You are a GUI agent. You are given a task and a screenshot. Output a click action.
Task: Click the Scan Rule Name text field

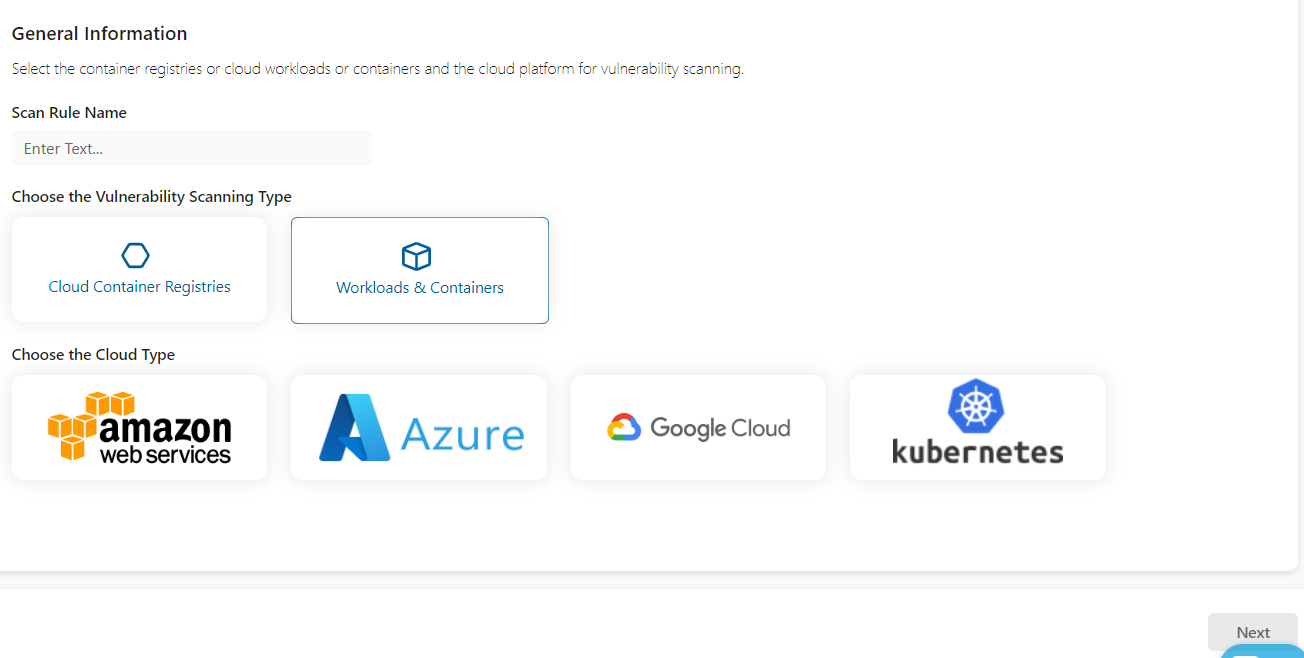coord(191,147)
